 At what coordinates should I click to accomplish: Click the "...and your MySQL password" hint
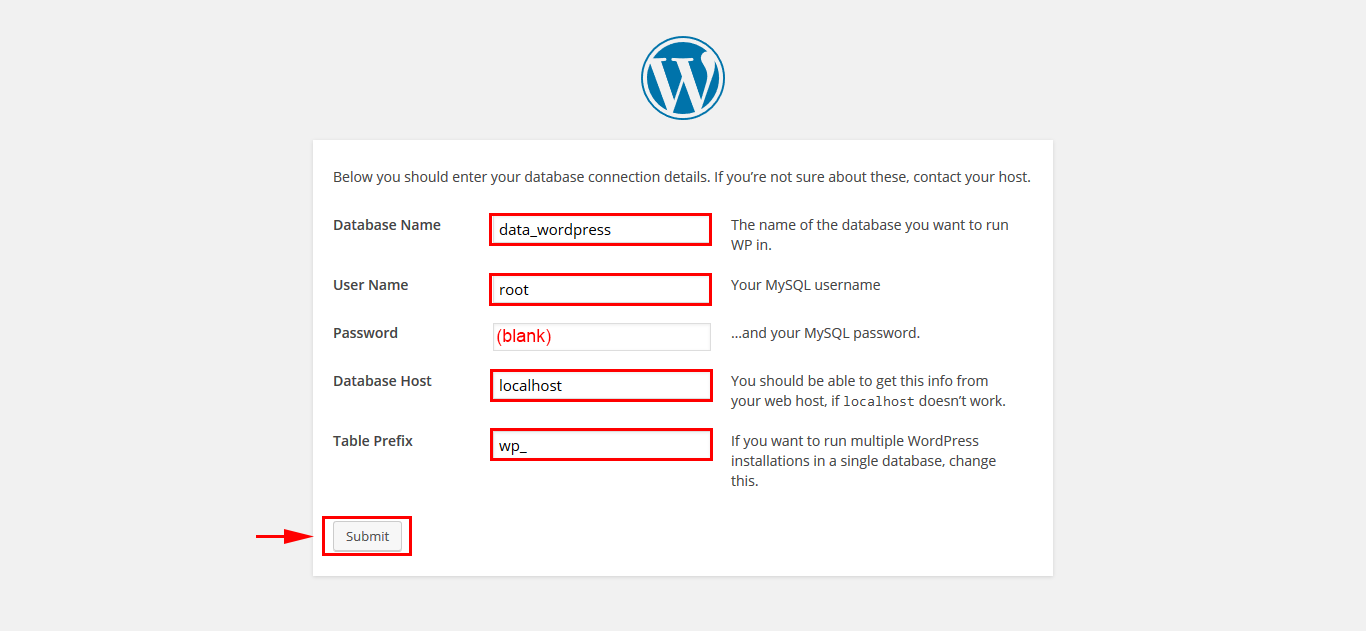coord(825,333)
